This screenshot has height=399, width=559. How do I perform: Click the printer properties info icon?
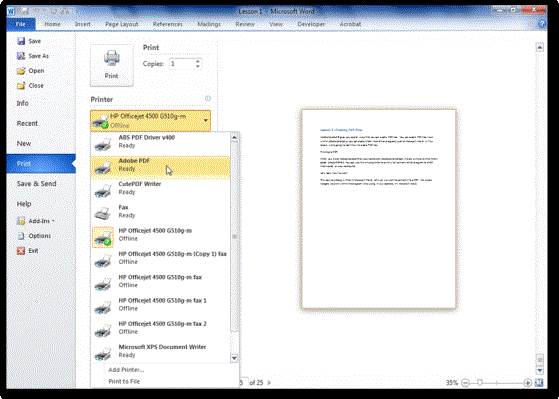pos(208,98)
